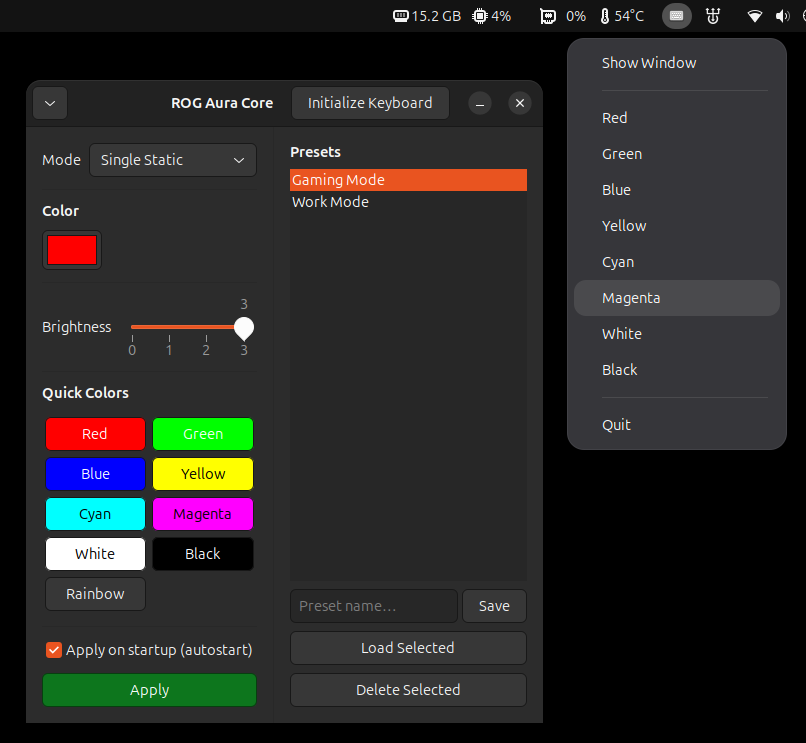Click the temperature indicator in top bar
Image resolution: width=806 pixels, height=743 pixels.
click(x=622, y=16)
